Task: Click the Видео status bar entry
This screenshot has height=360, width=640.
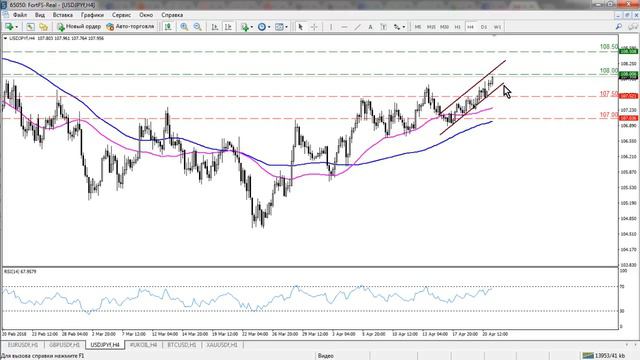Action: pos(326,356)
